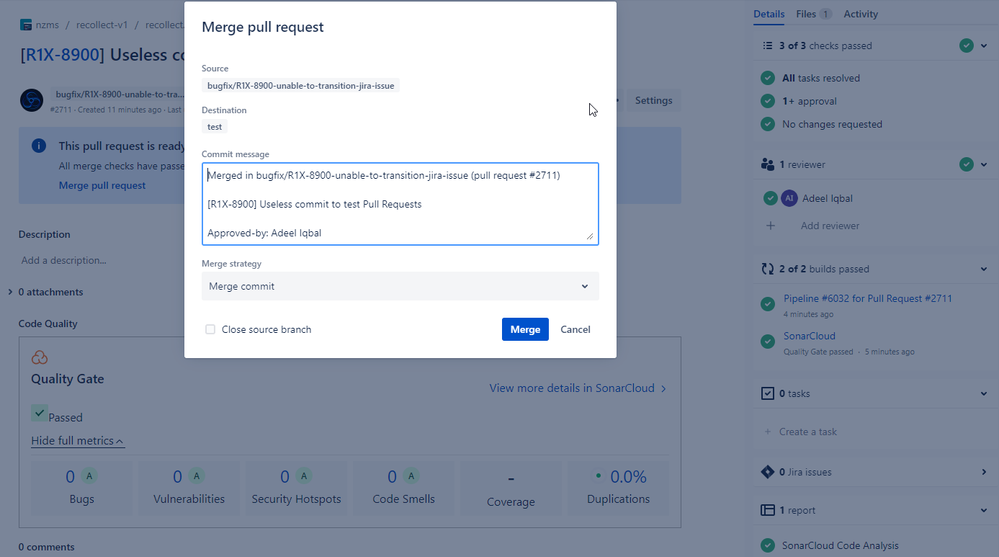Click the Jira diamond icon

[x=768, y=472]
